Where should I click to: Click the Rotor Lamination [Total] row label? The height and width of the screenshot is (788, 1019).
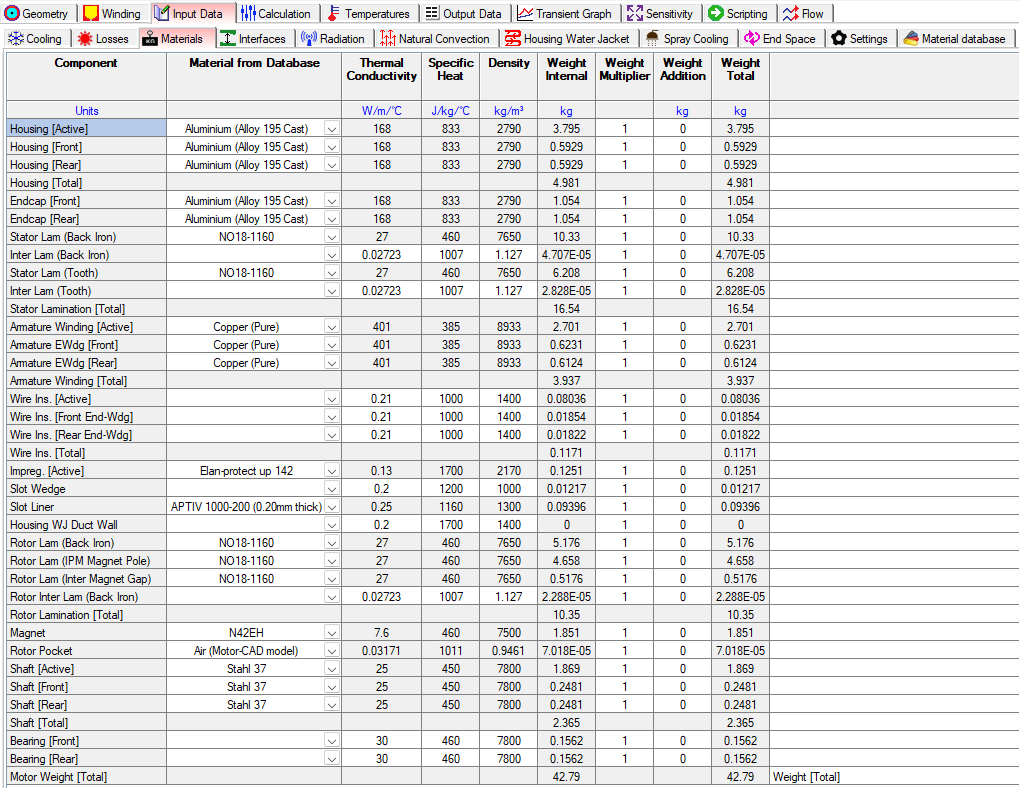tap(86, 615)
